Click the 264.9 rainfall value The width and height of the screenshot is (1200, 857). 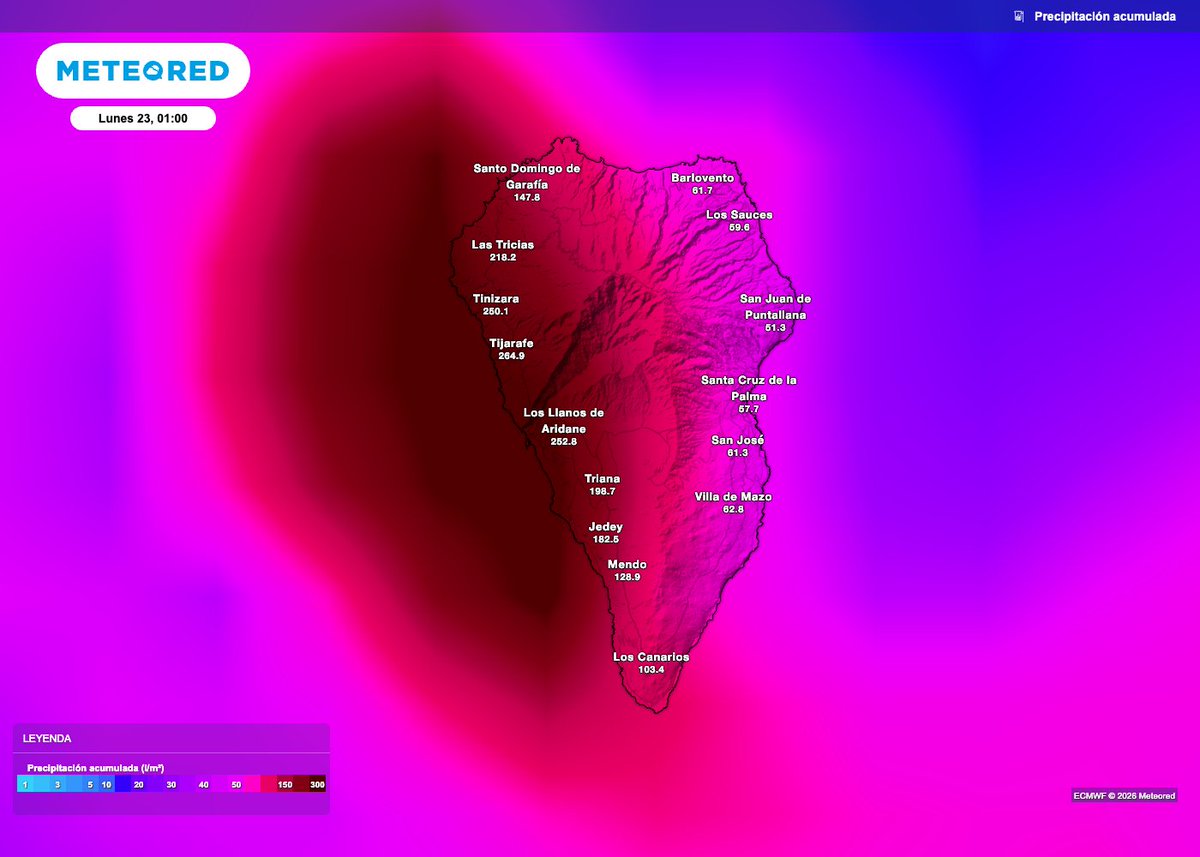click(511, 356)
